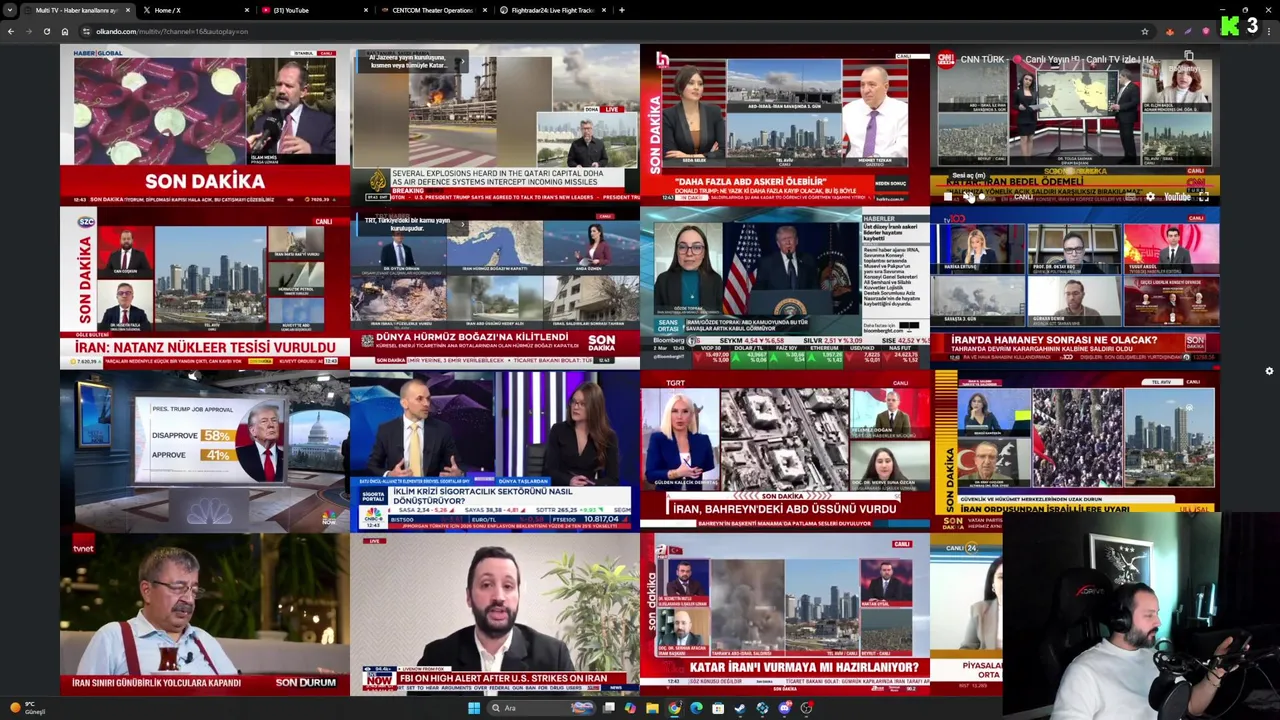
Task: Open the weather widget in the taskbar
Action: coord(28,708)
